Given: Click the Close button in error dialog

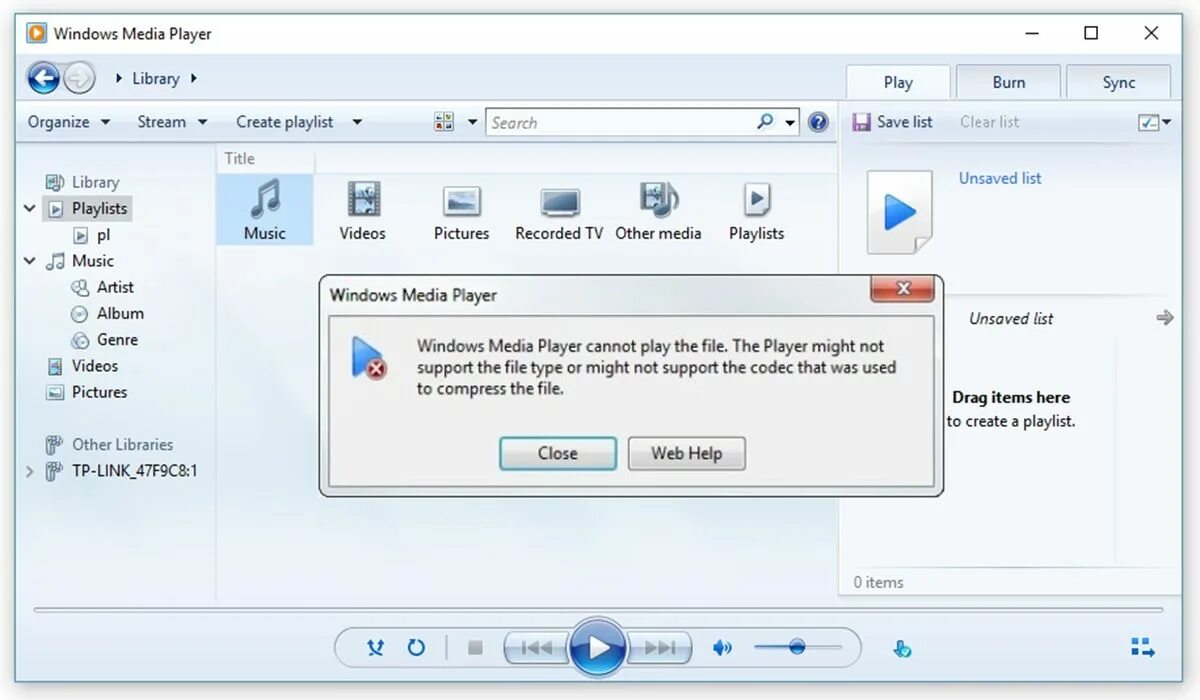Looking at the screenshot, I should (x=557, y=453).
